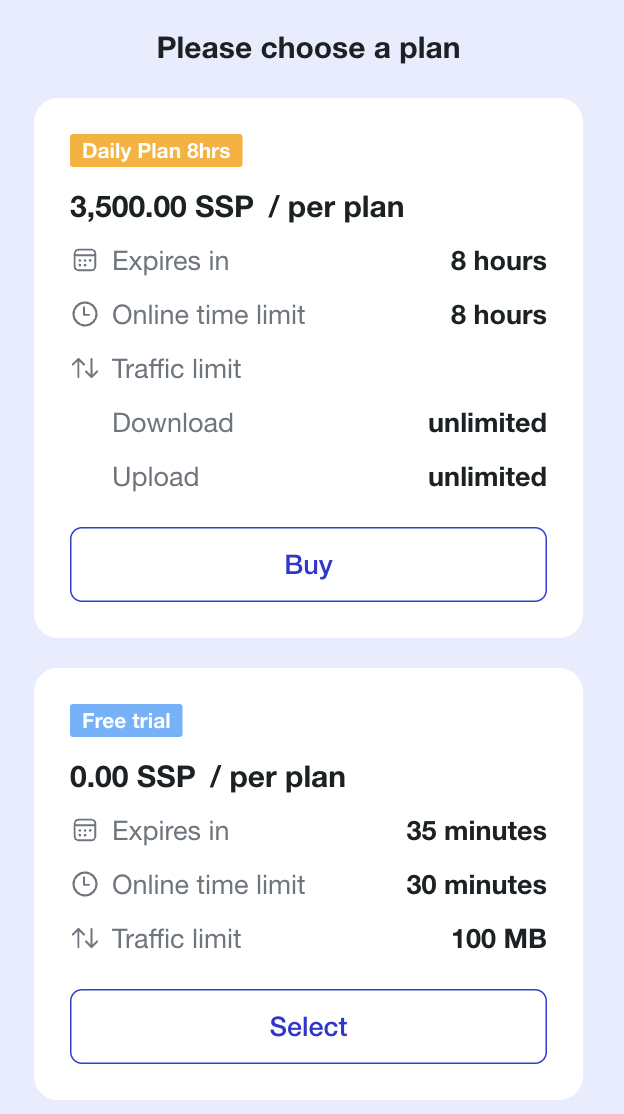Click the 30 minutes online time value

[x=476, y=885]
